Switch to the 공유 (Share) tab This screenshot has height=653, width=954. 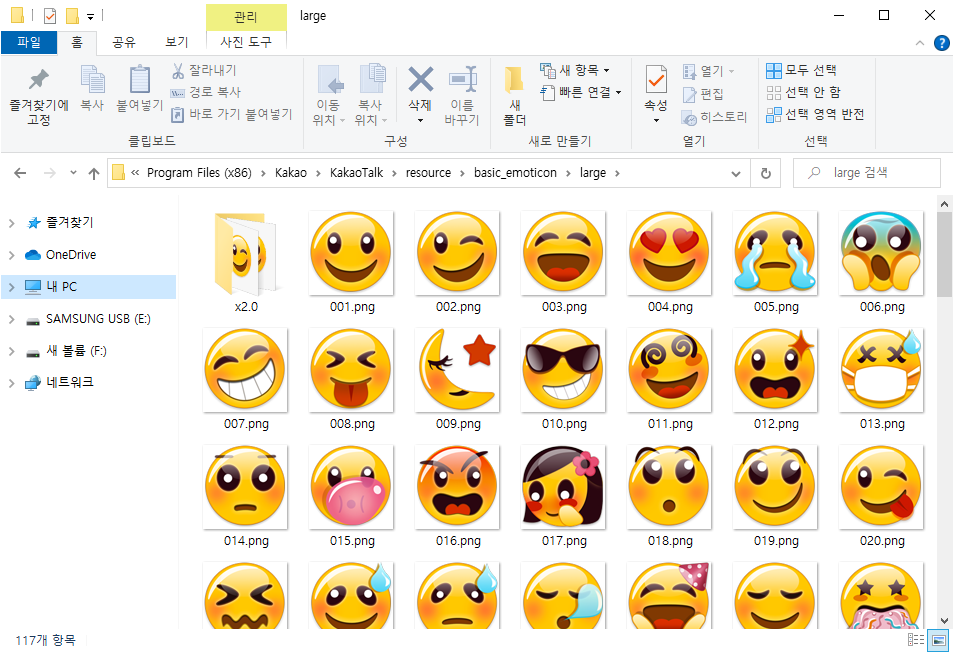click(x=124, y=42)
